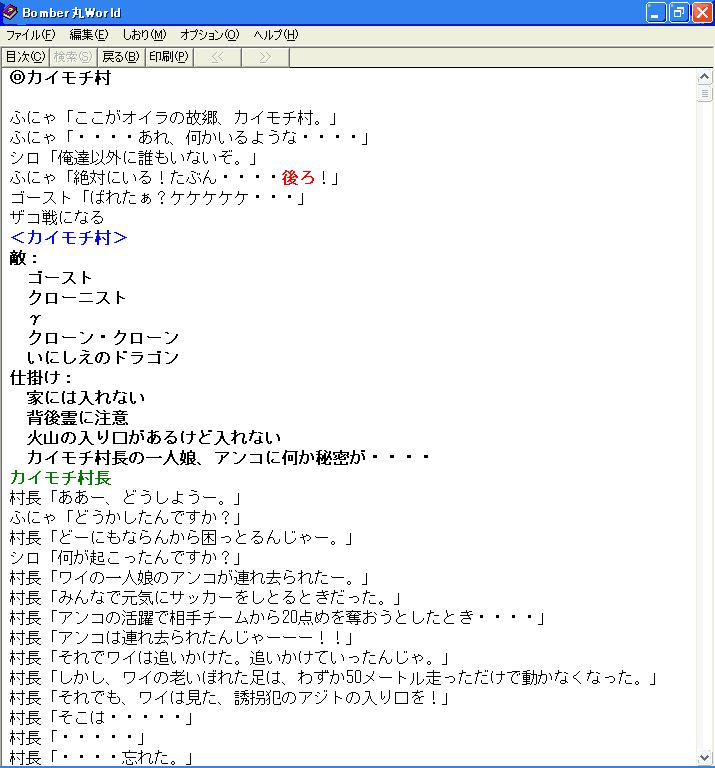Open the ファイル(F) menu
This screenshot has width=715, height=768.
(x=30, y=35)
